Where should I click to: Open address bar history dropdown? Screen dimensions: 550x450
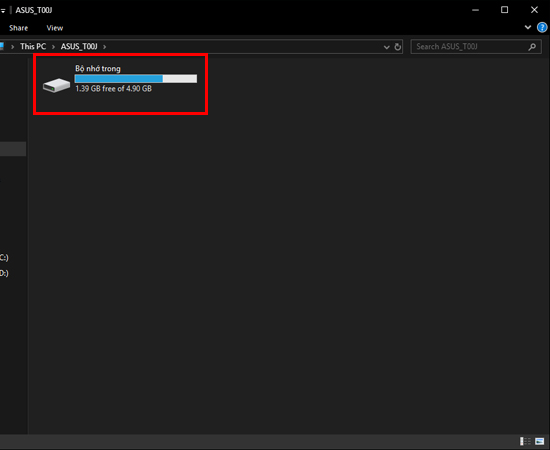pos(387,47)
